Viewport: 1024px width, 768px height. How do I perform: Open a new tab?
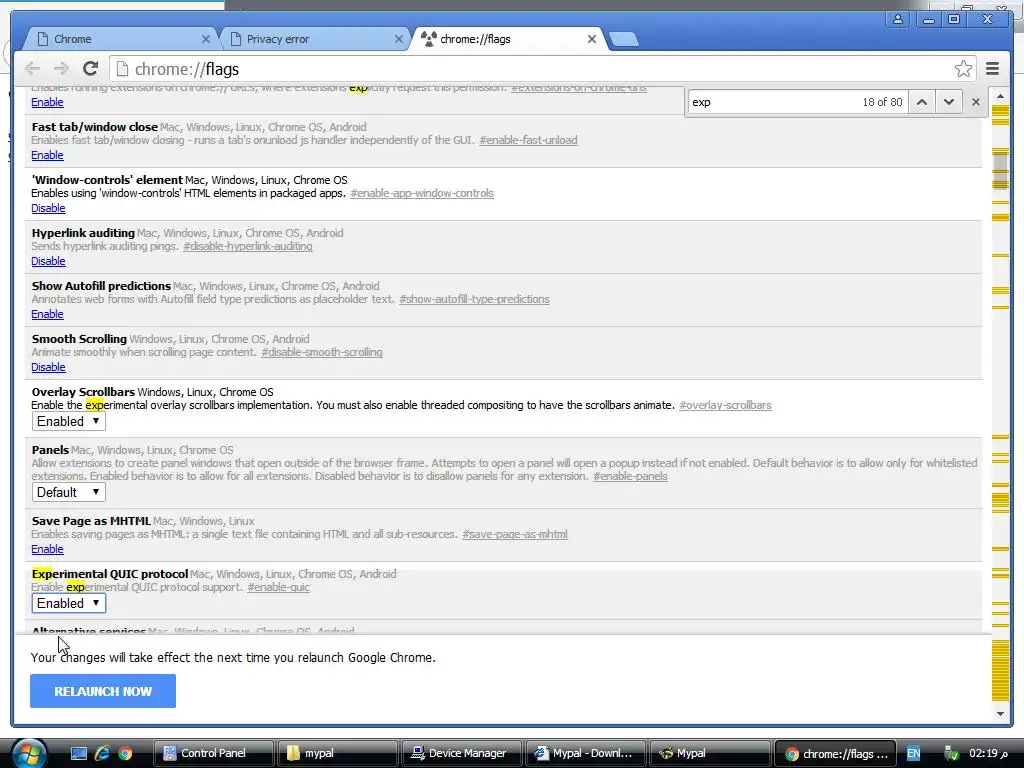(x=624, y=40)
